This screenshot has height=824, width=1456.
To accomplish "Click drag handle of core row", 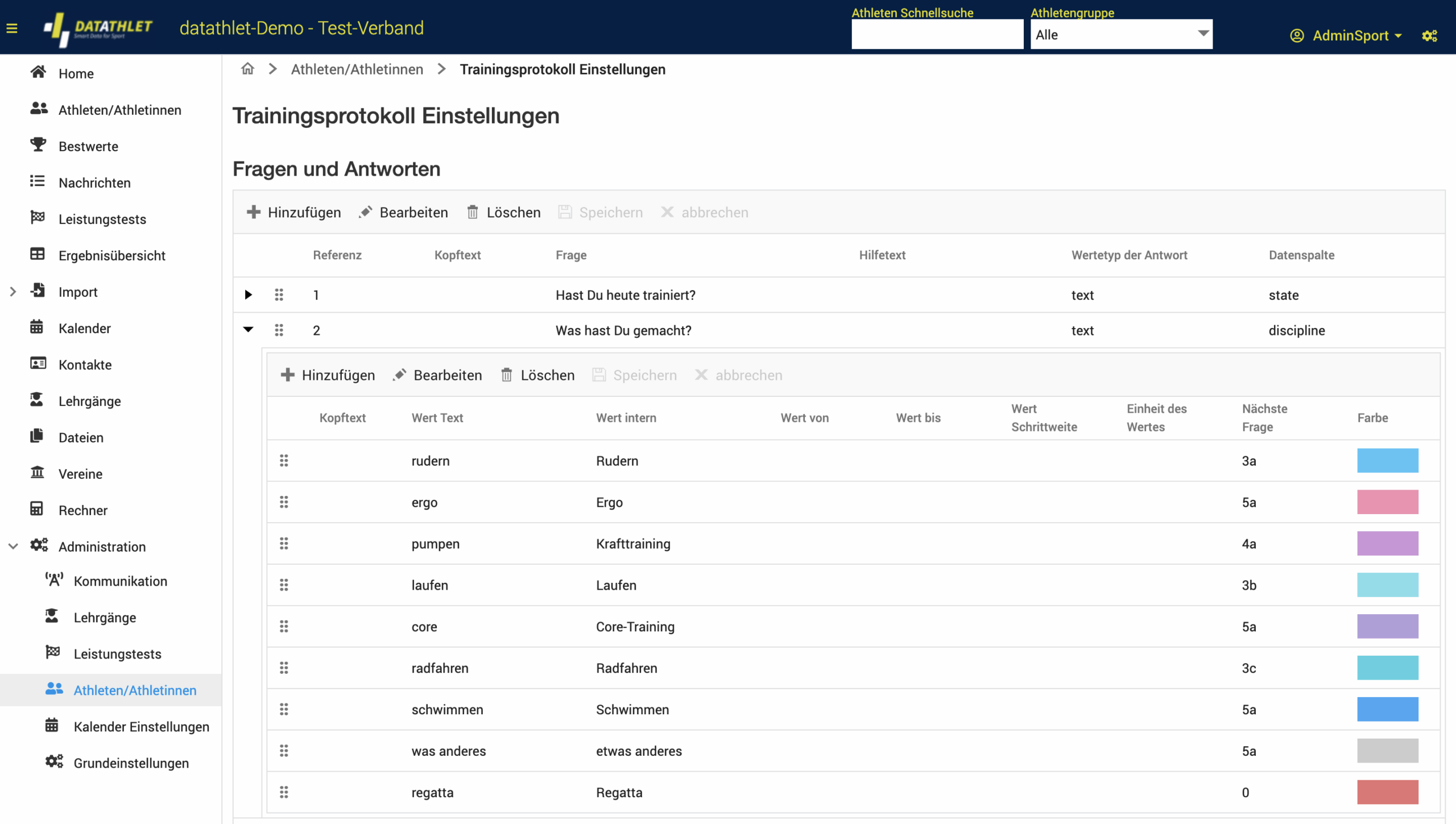I will click(284, 627).
